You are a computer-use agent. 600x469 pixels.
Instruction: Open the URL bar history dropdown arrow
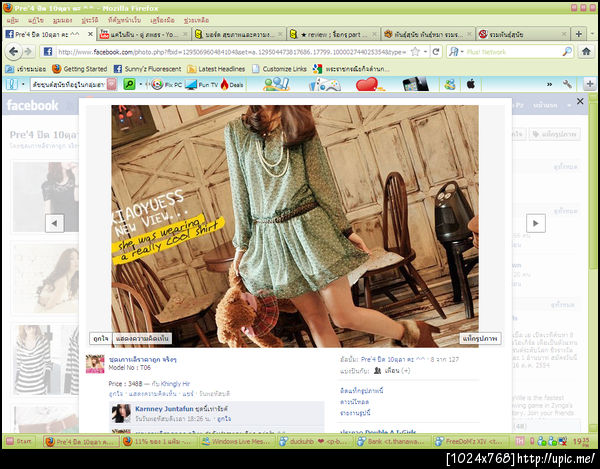coord(425,52)
